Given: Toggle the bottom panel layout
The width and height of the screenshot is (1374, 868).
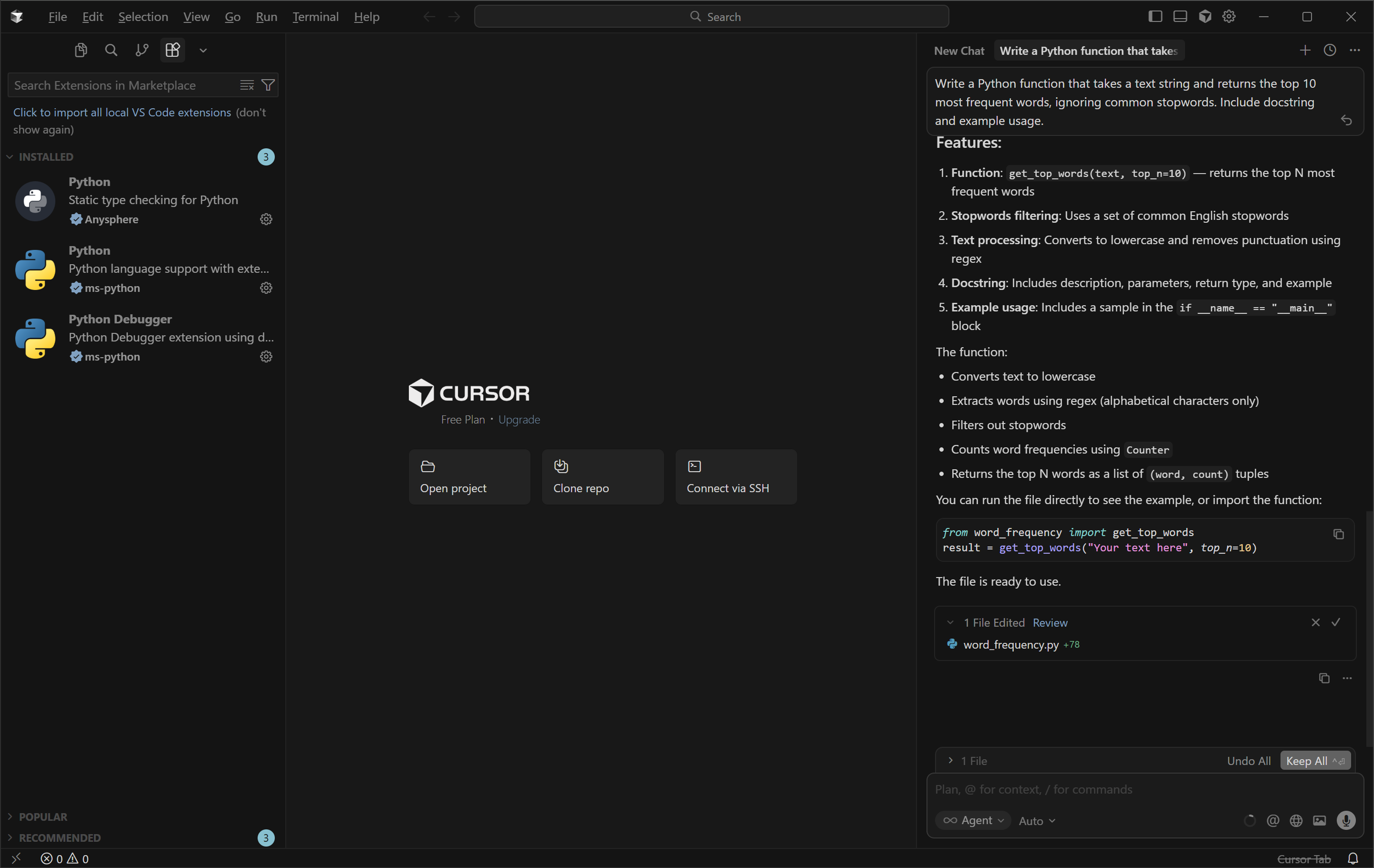Looking at the screenshot, I should (x=1180, y=17).
